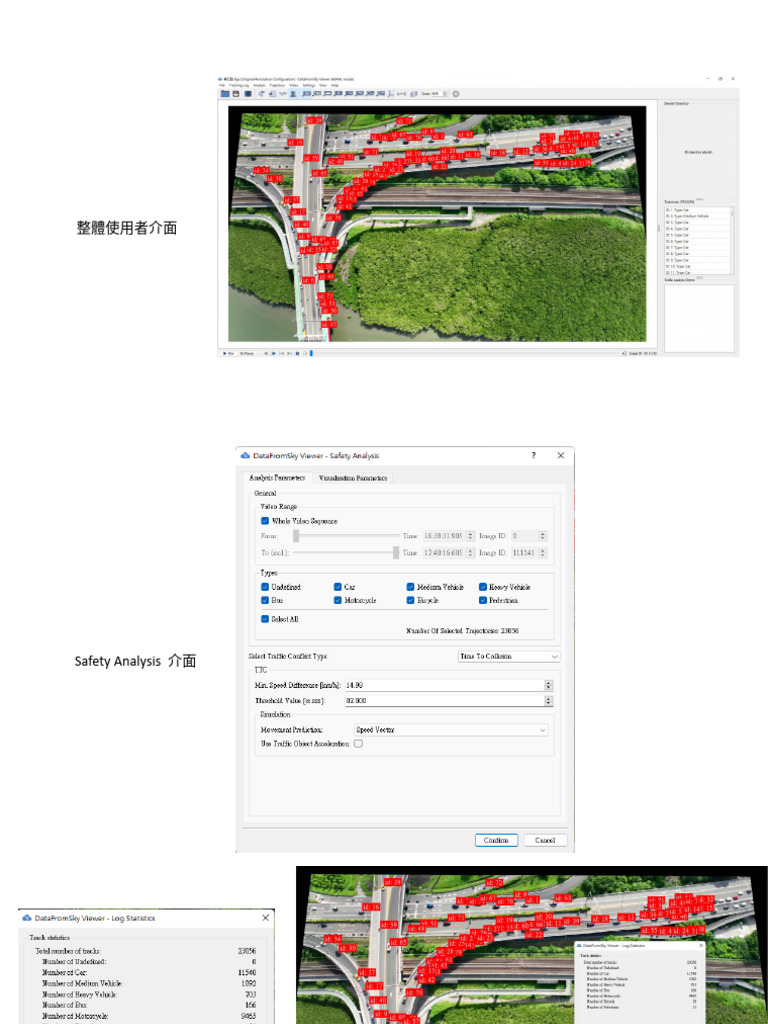
Task: Click the Cancel button
Action: tap(545, 840)
